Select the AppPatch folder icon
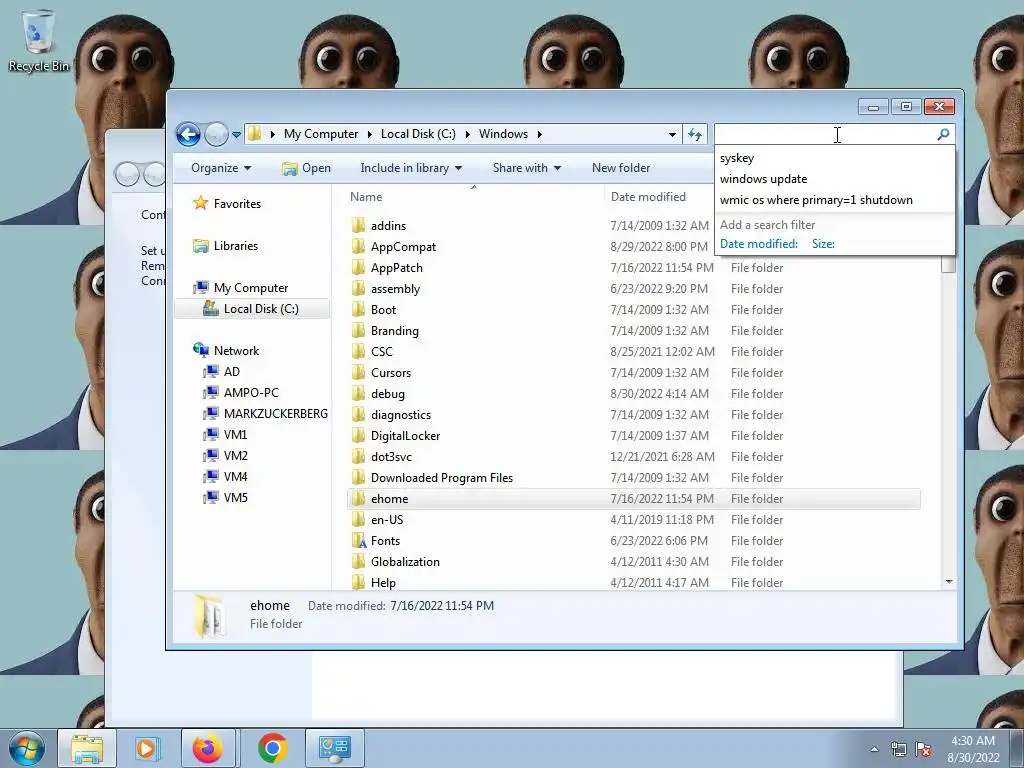This screenshot has height=768, width=1024. pyautogui.click(x=358, y=267)
